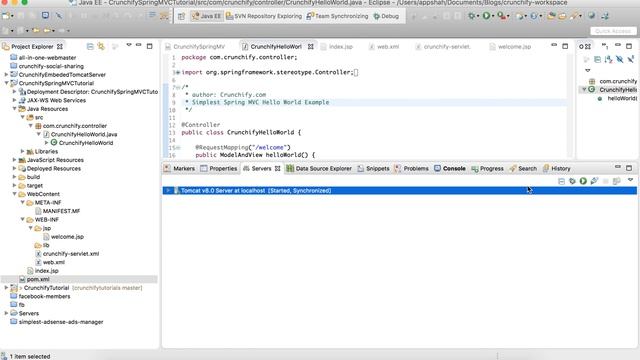Start the server with the green play icon in Servers view
The height and width of the screenshot is (360, 640).
coord(583,181)
